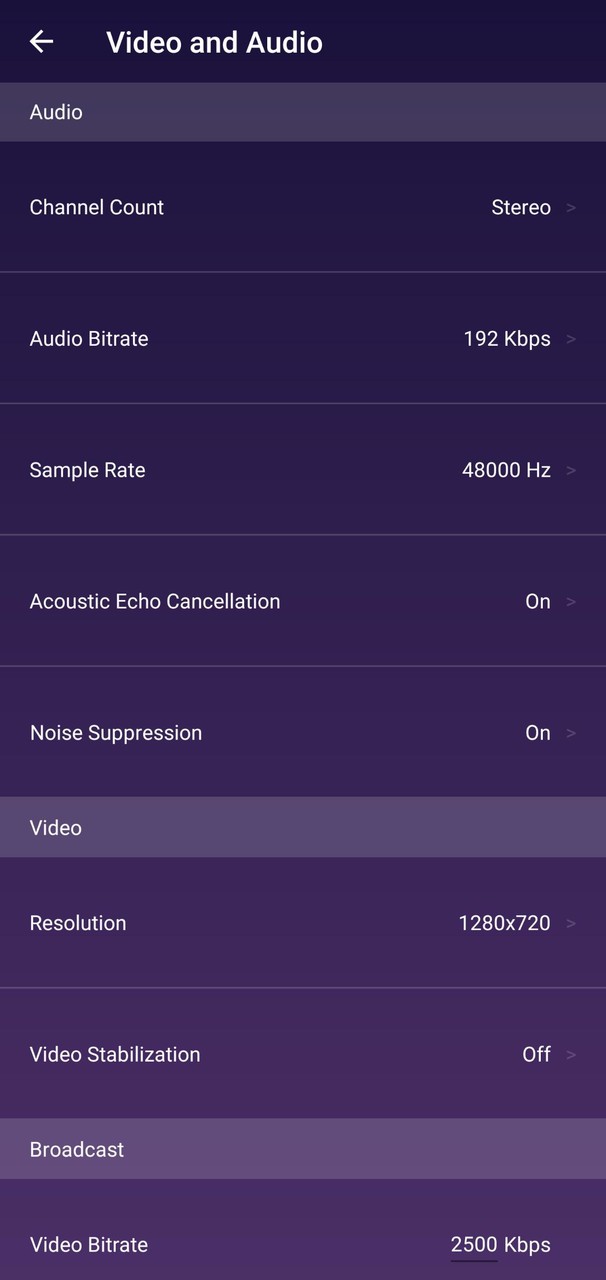Select the Broadcast section header

click(76, 1149)
